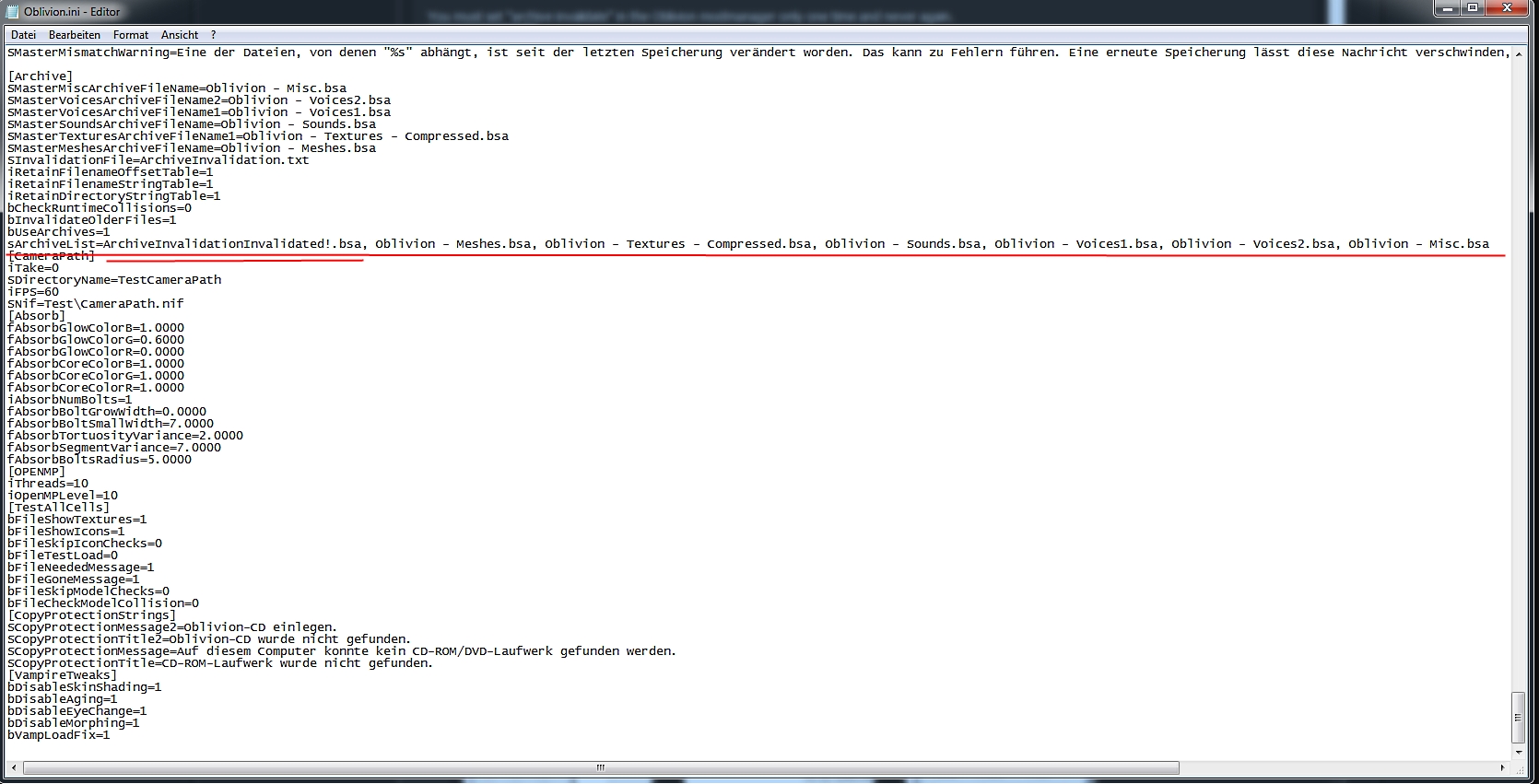This screenshot has height=784, width=1539.
Task: Open the Datei menu
Action: [23, 35]
